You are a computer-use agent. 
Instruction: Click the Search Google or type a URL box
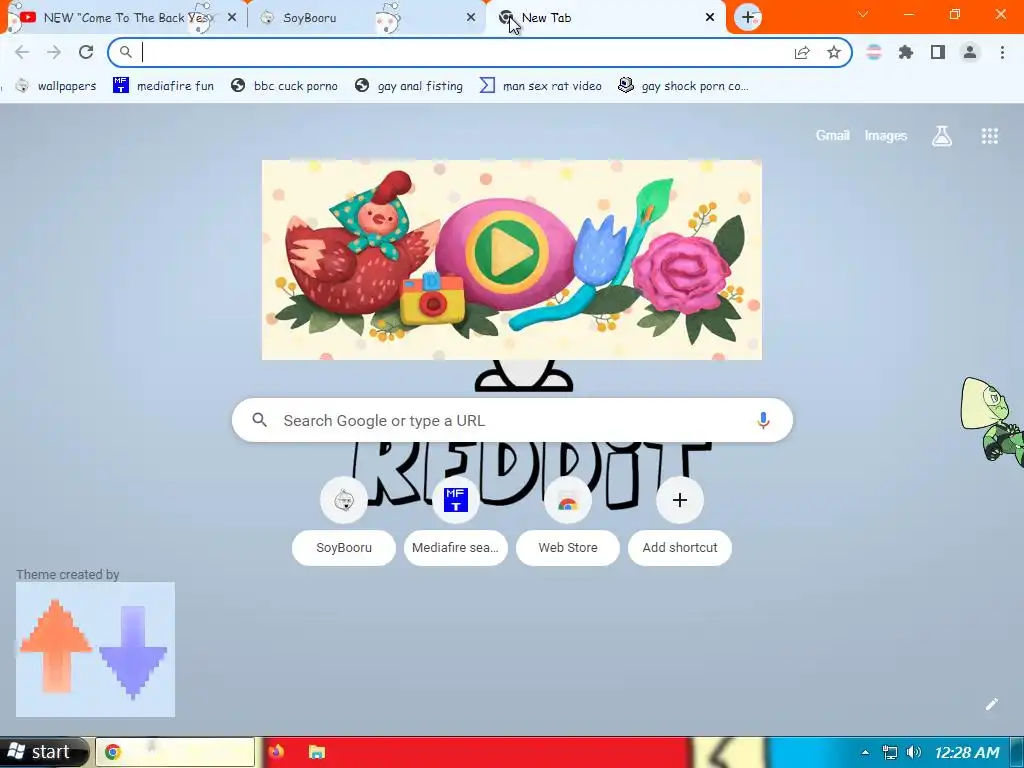pos(512,420)
